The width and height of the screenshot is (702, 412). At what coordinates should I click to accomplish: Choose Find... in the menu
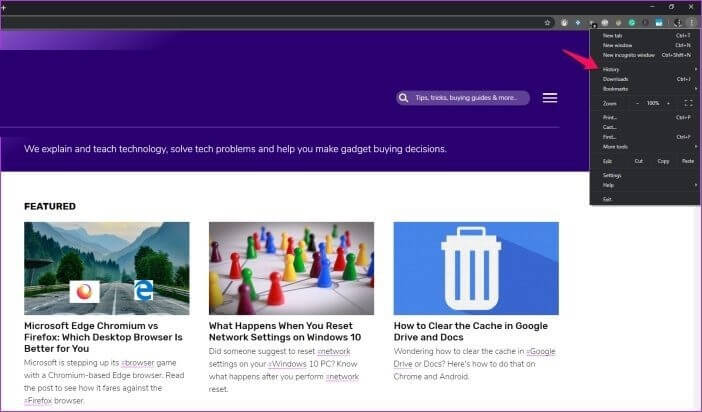(645, 137)
